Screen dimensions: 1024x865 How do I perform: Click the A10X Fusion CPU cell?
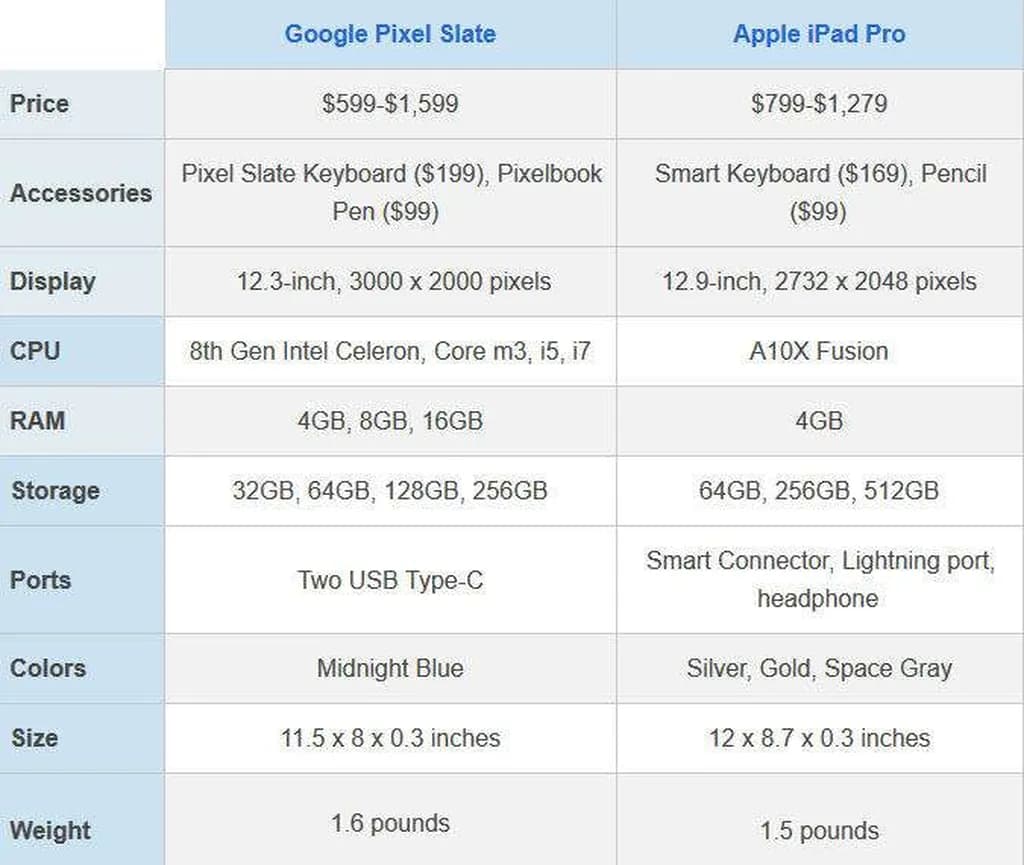point(819,352)
